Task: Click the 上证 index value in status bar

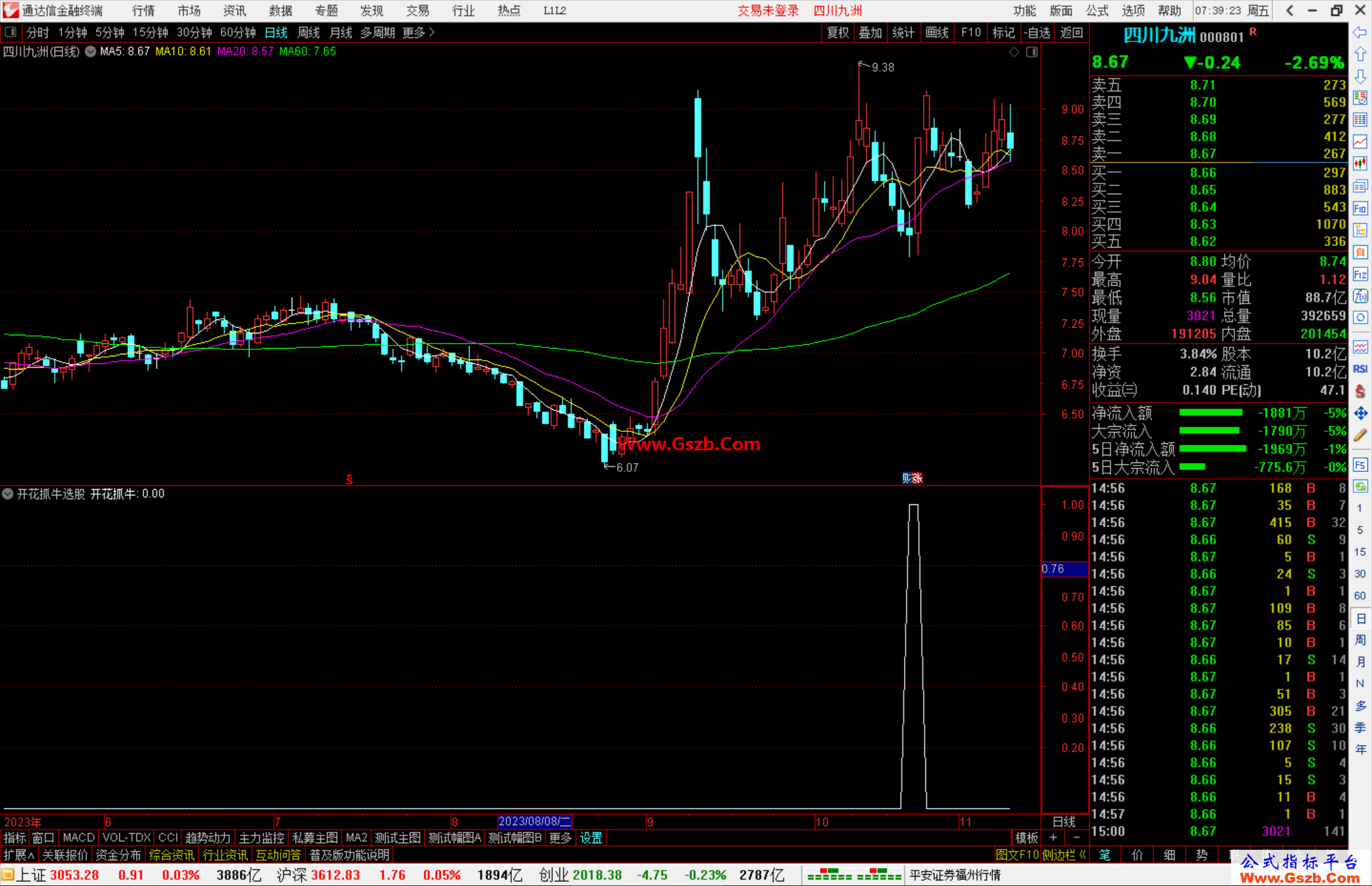Action: pyautogui.click(x=74, y=875)
